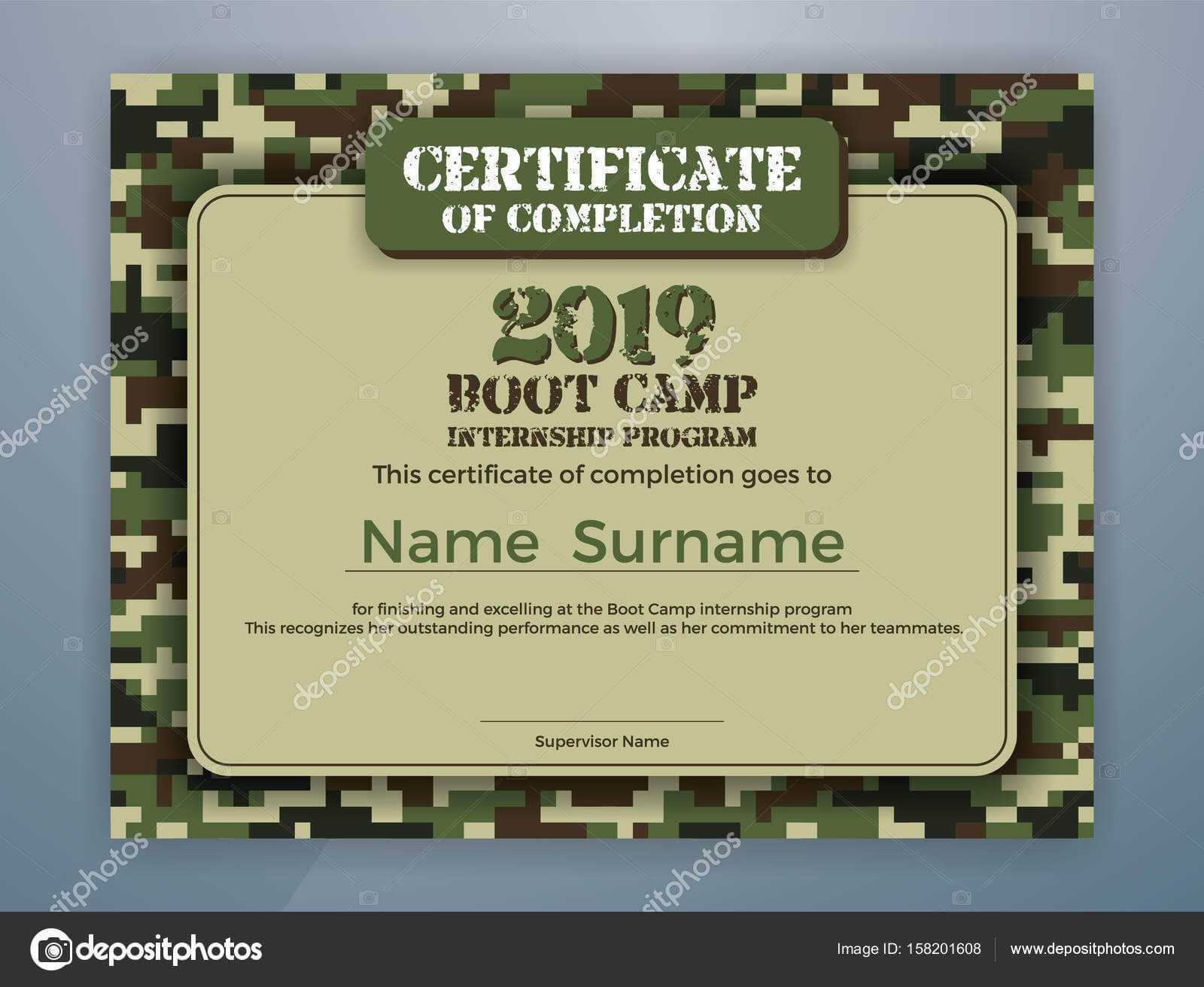Click the 'for finishing and excelling' description line
Screen dimensions: 1204x987
[602, 609]
